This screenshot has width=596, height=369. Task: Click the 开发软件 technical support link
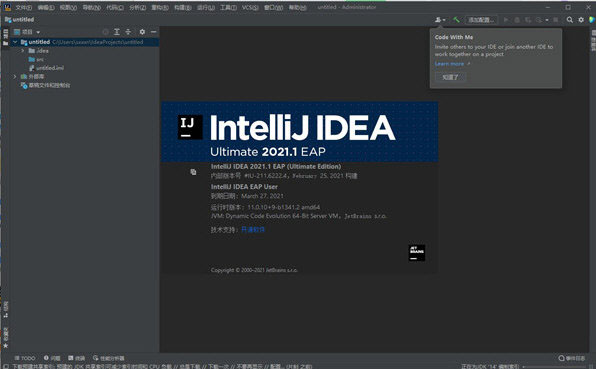point(253,230)
